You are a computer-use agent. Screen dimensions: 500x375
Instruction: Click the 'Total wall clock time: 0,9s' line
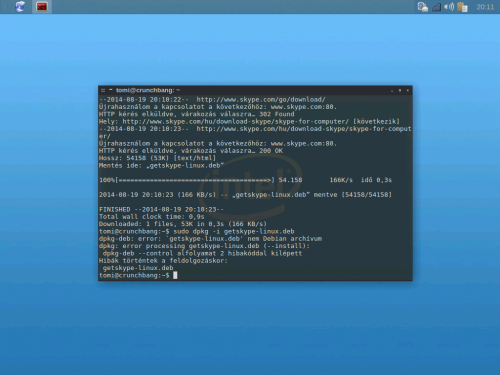click(x=152, y=217)
